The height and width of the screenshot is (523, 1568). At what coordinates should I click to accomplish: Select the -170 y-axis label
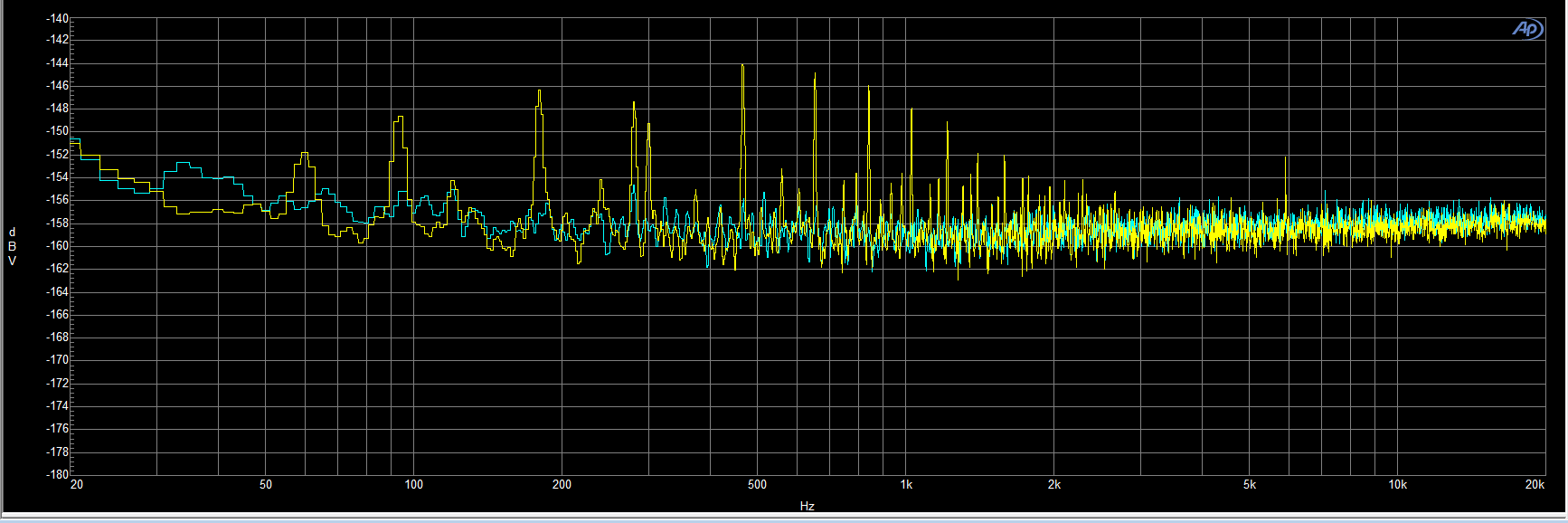(57, 359)
